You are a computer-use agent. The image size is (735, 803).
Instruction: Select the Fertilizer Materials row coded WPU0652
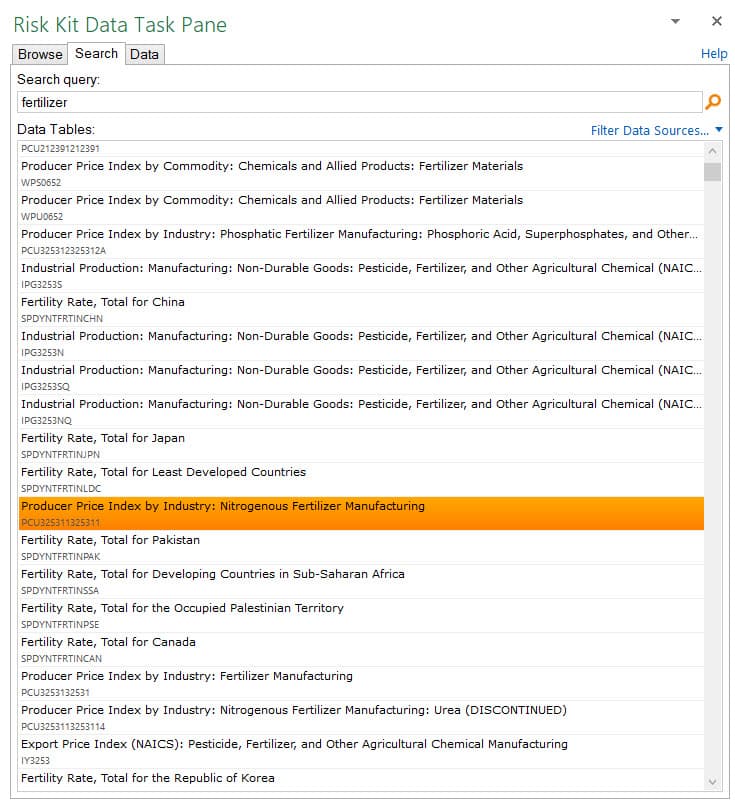pos(361,207)
